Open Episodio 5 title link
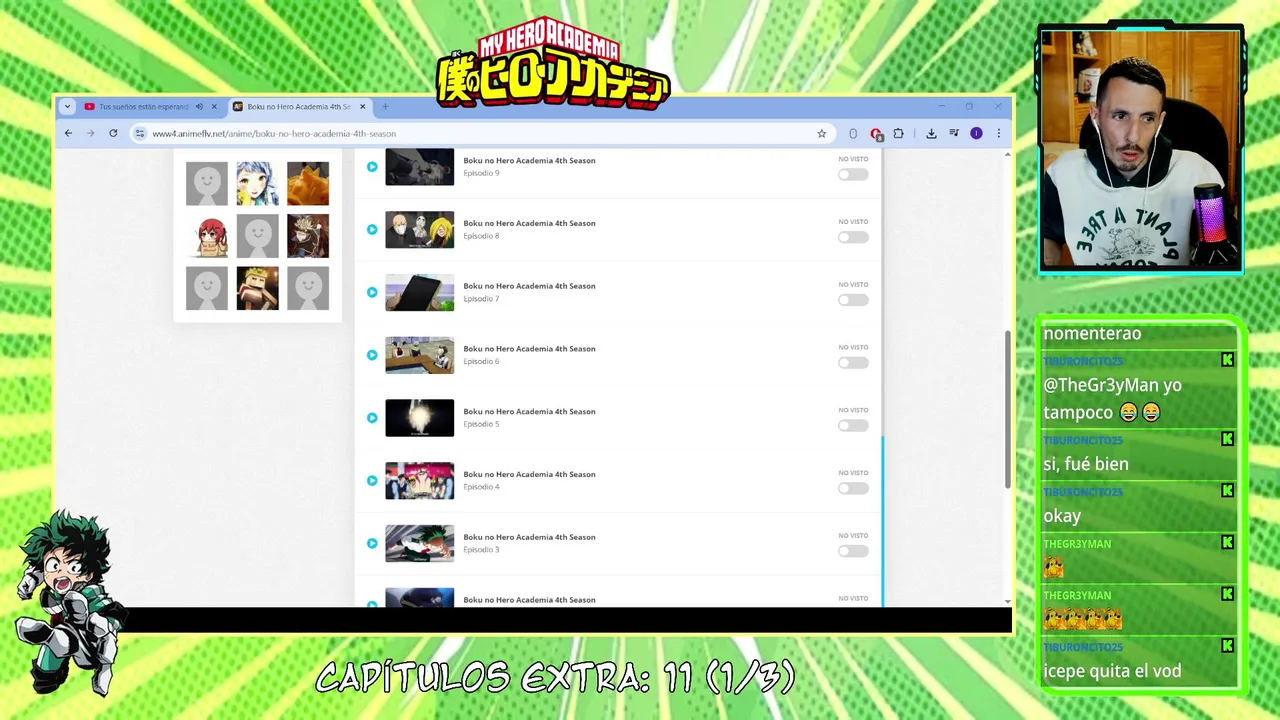1280x720 pixels. point(529,411)
